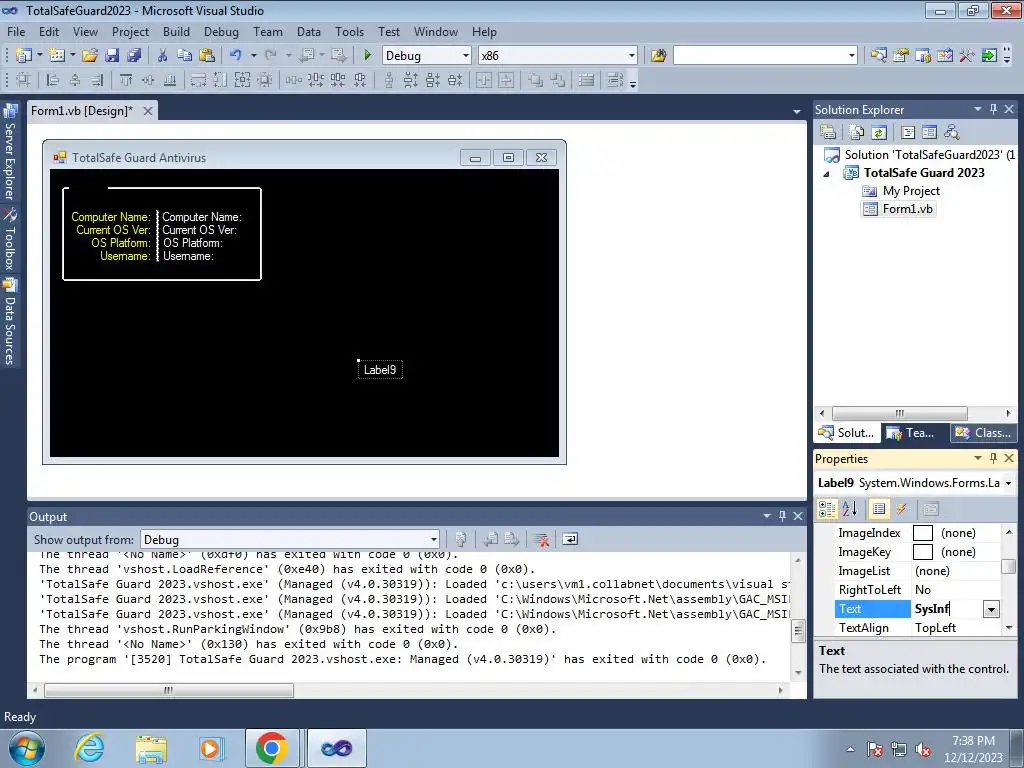Click the Windows Start button

26,748
